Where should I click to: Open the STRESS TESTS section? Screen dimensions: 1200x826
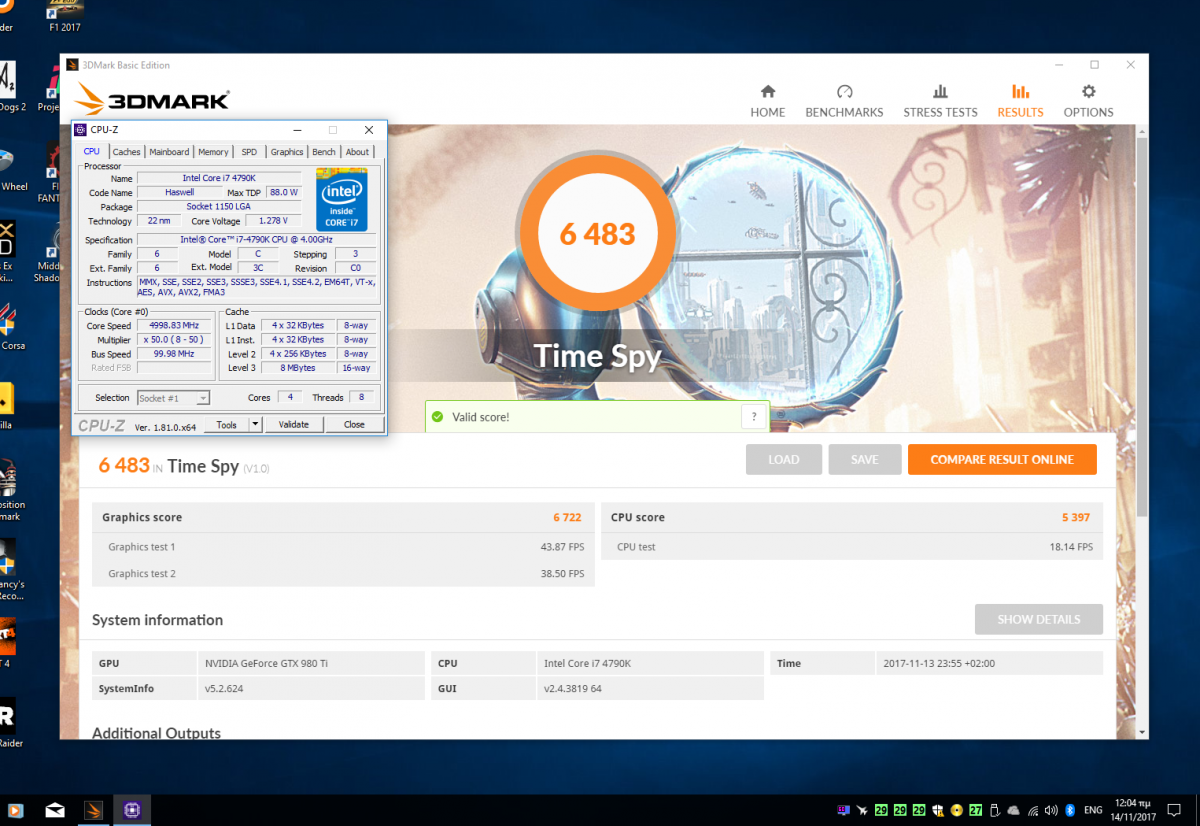940,101
